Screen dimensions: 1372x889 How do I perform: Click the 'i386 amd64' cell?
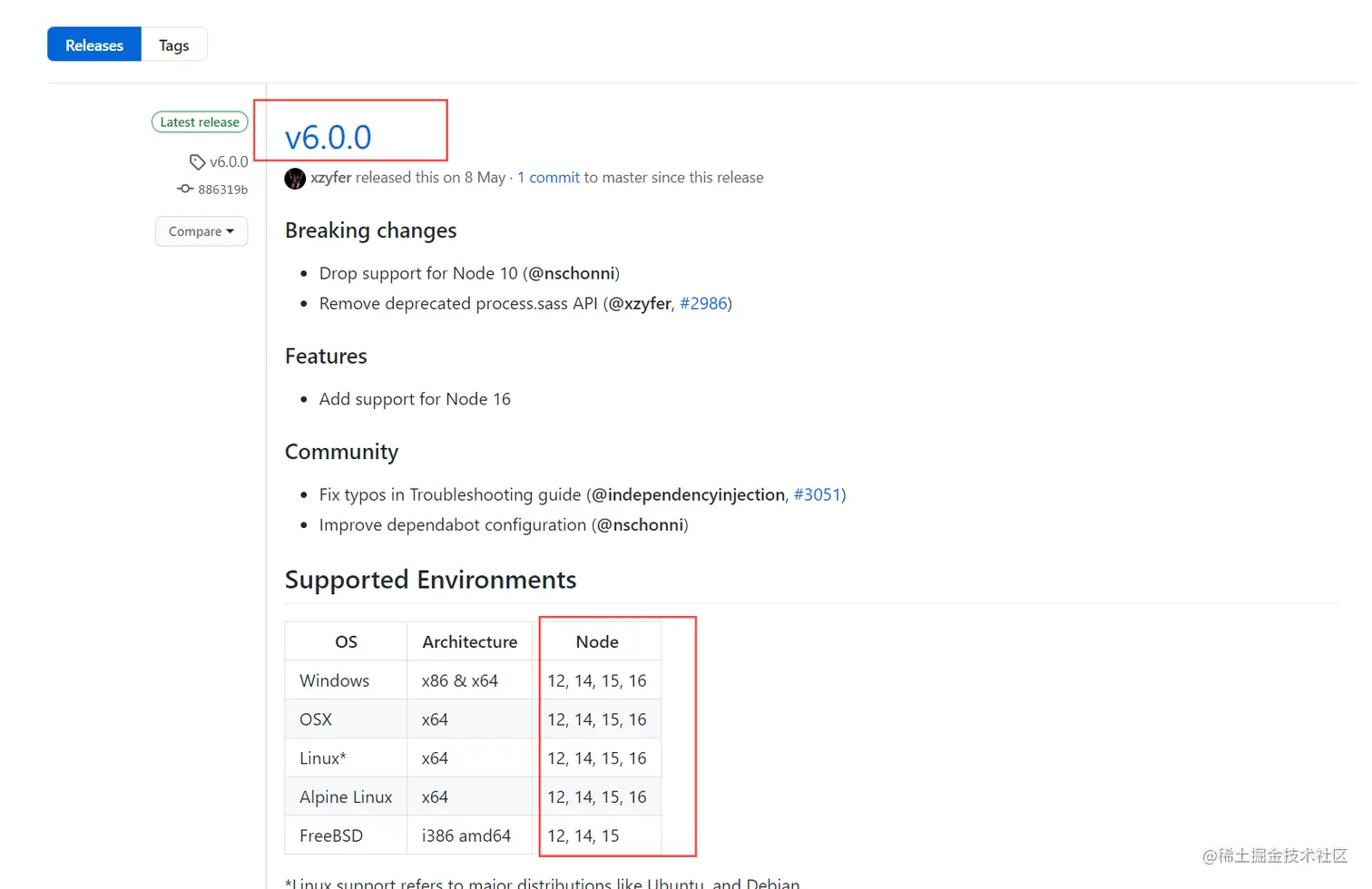tap(470, 835)
